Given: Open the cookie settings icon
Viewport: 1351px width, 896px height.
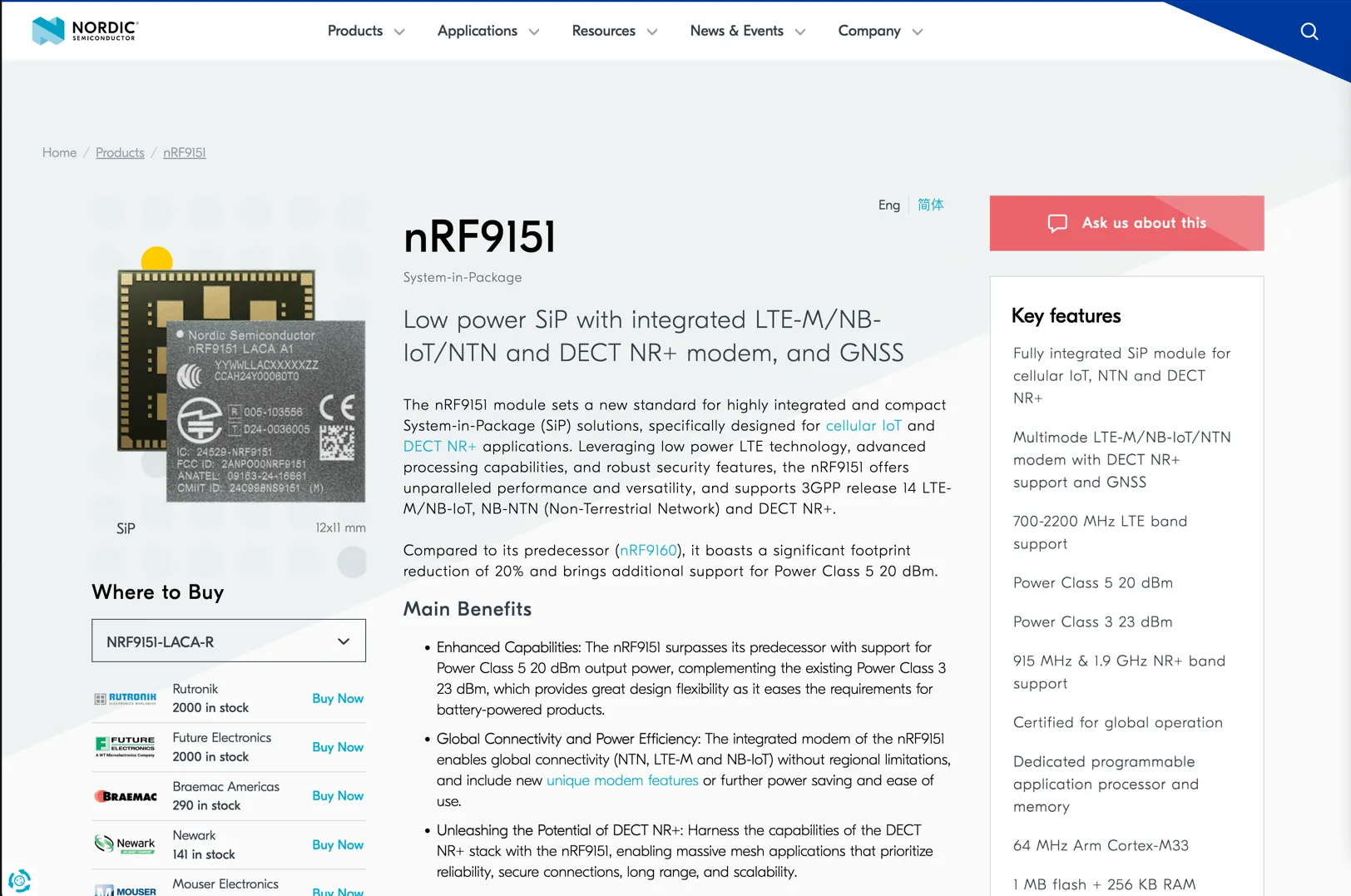Looking at the screenshot, I should [x=19, y=879].
